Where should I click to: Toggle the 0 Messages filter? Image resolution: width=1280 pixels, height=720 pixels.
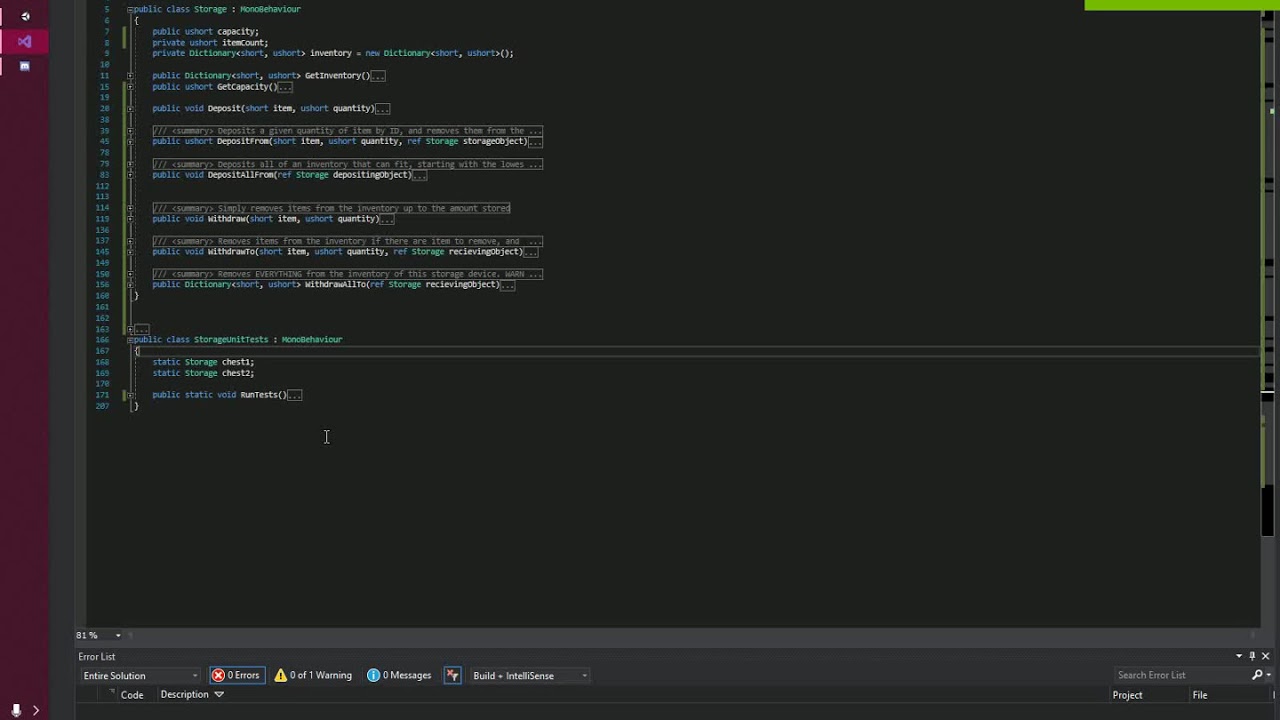pyautogui.click(x=399, y=675)
